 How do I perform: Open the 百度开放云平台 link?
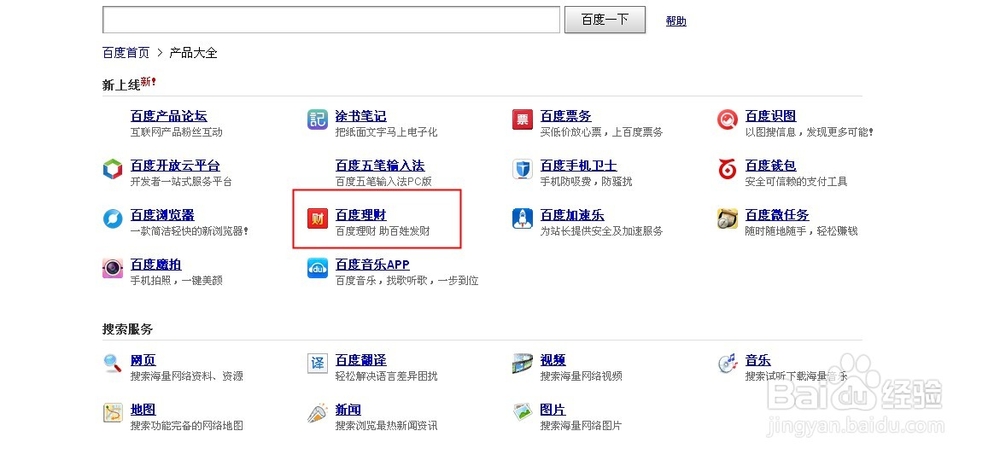pyautogui.click(x=175, y=166)
